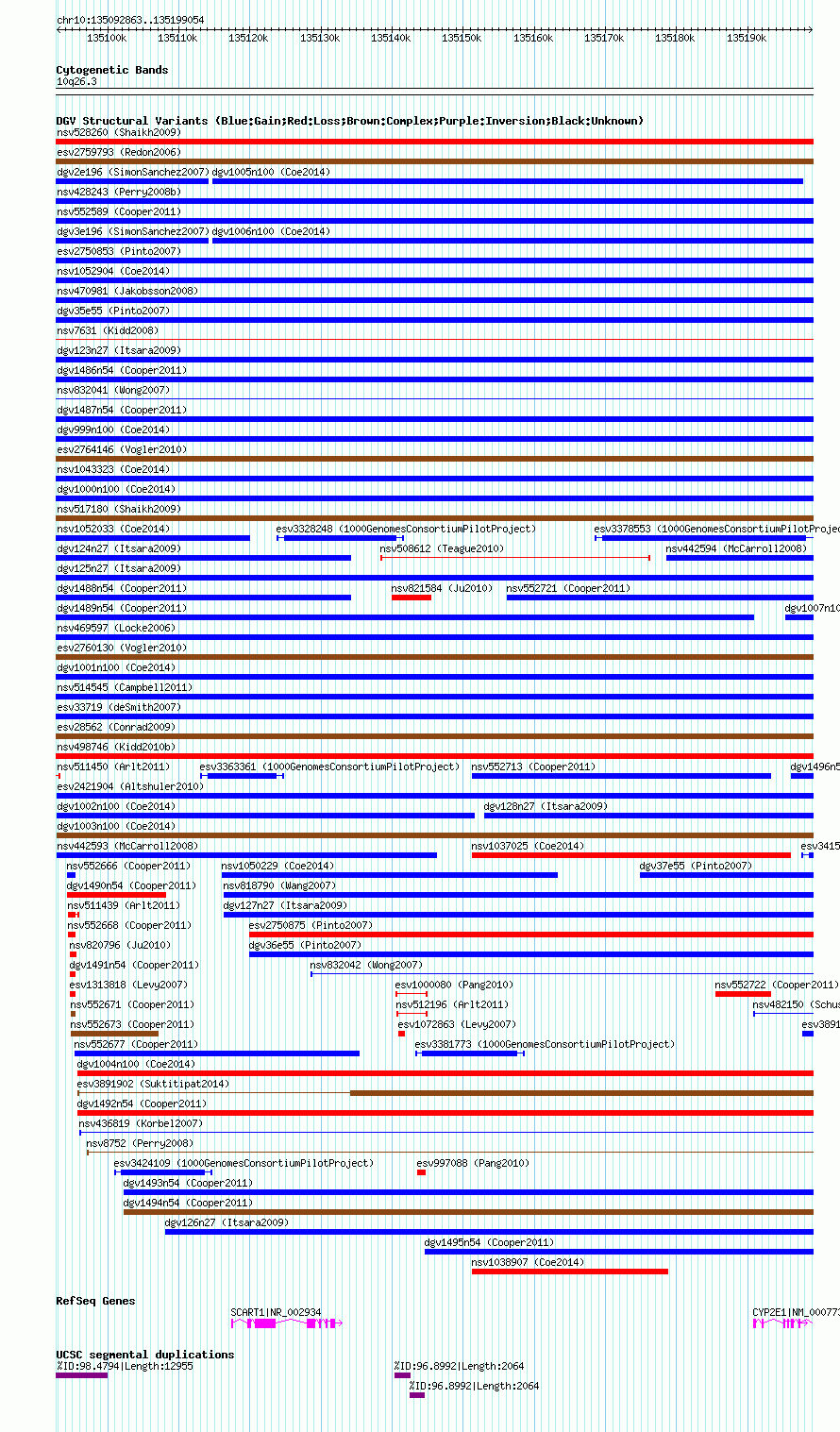This screenshot has height=1432, width=840.
Task: Click the esv3381773 1000GenomesConsortiumPilotProject label
Action: click(x=546, y=1044)
